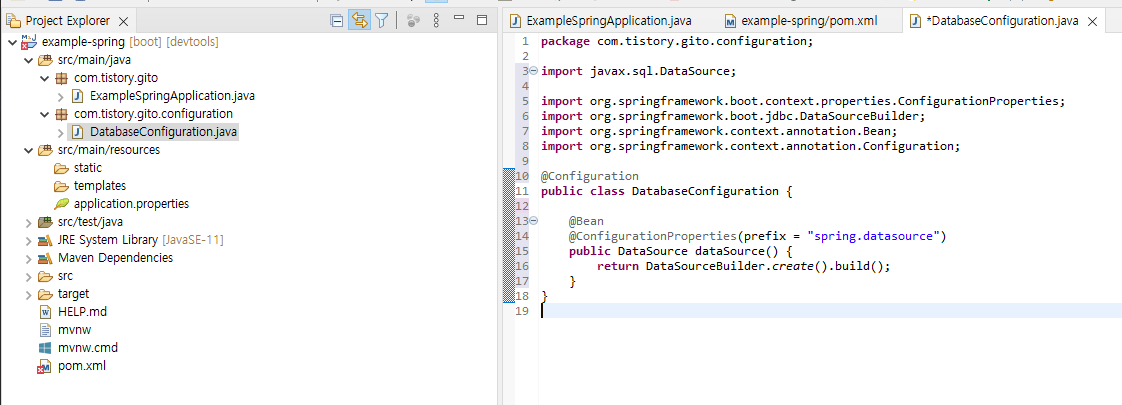Click the DatabaseConfiguration.java file icon in tree
Viewport: 1122px width, 405px height.
[78, 132]
